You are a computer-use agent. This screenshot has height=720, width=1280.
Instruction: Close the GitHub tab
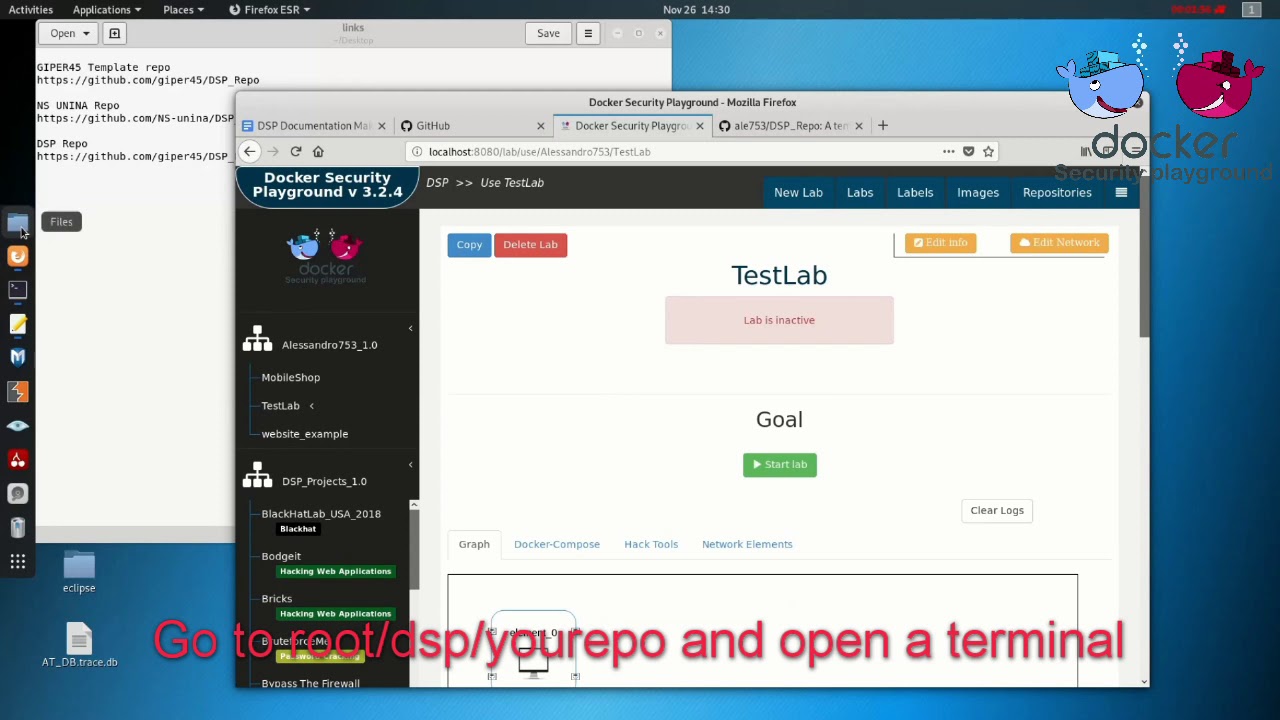(x=541, y=125)
